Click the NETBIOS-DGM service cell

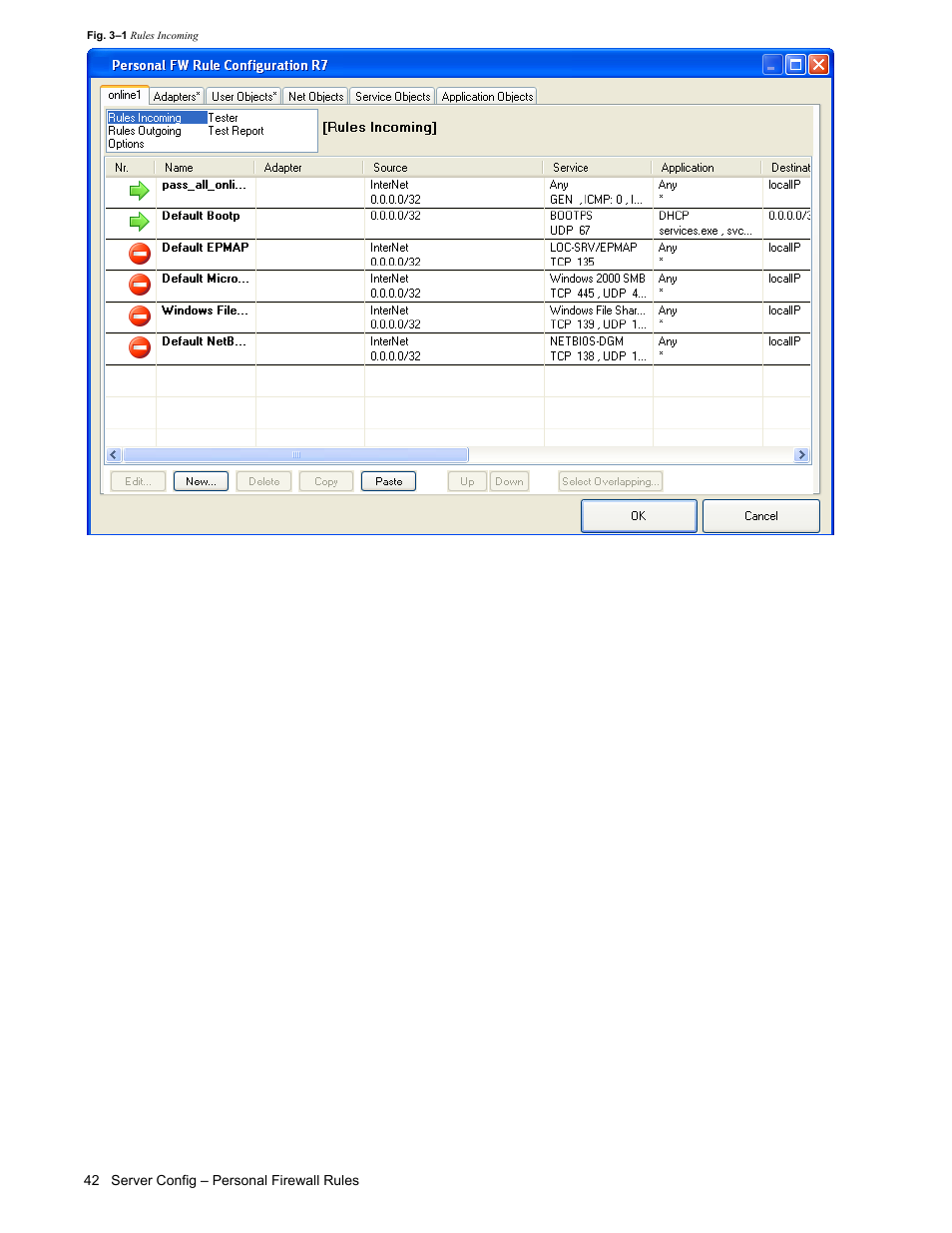pyautogui.click(x=586, y=341)
